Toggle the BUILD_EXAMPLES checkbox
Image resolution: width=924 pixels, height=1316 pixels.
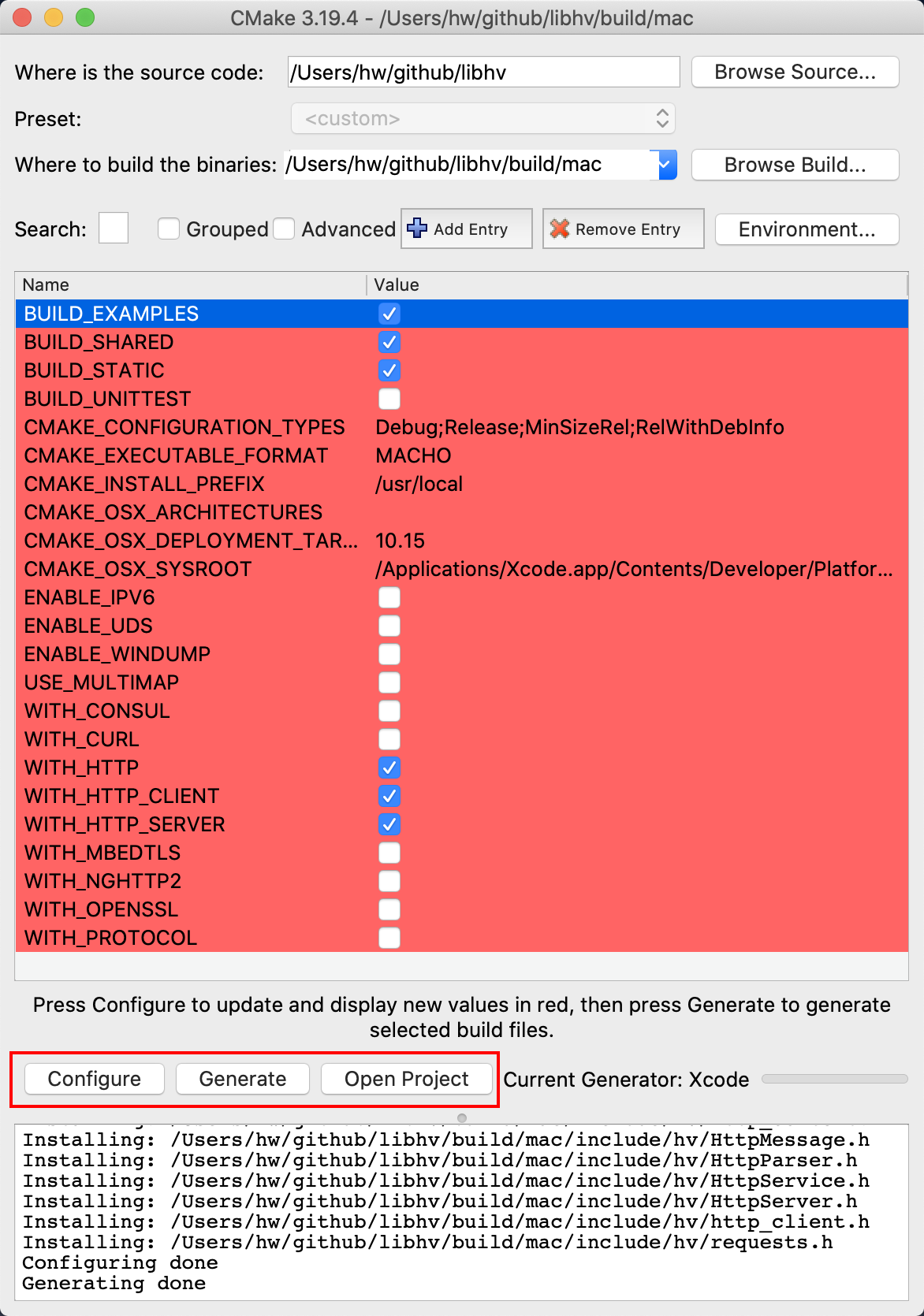(x=389, y=314)
